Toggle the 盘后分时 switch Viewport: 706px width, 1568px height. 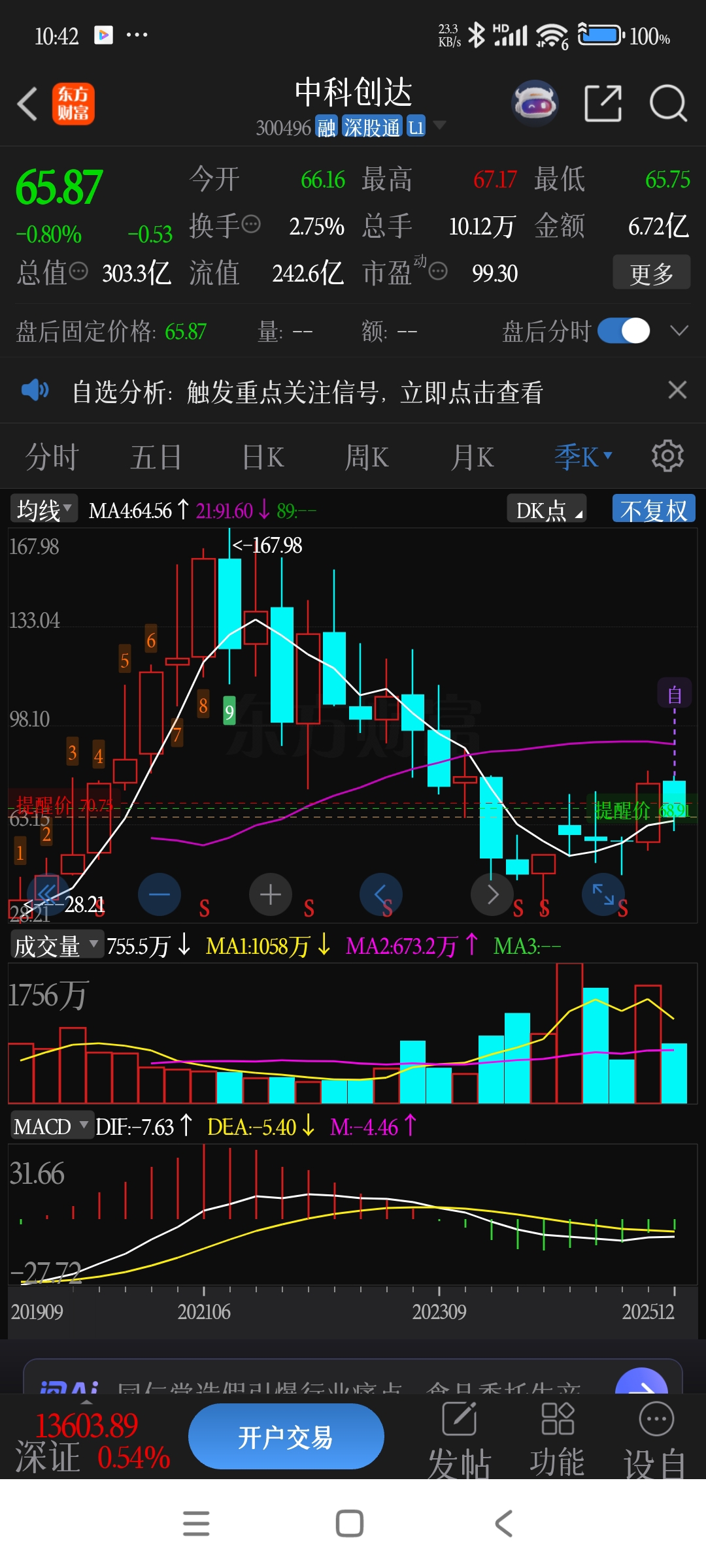click(624, 331)
